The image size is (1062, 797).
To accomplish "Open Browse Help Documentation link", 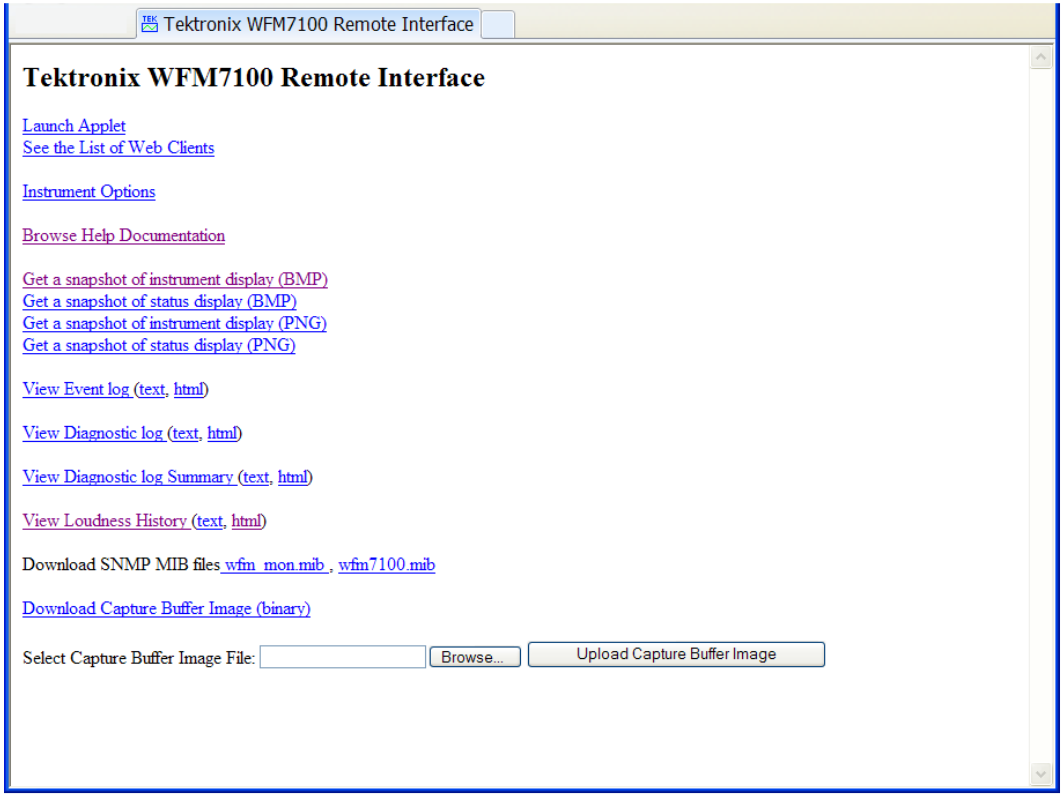I will coord(124,236).
